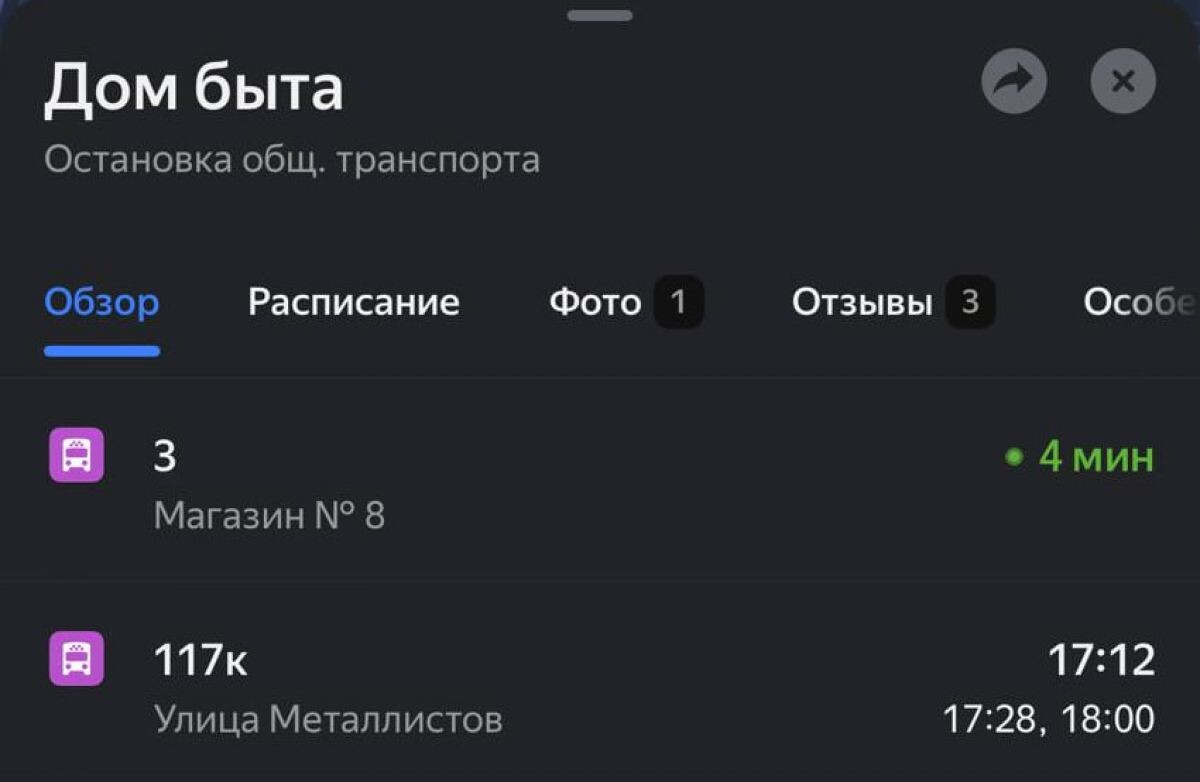Viewport: 1200px width, 782px height.
Task: Open the Фото tab
Action: [x=594, y=302]
